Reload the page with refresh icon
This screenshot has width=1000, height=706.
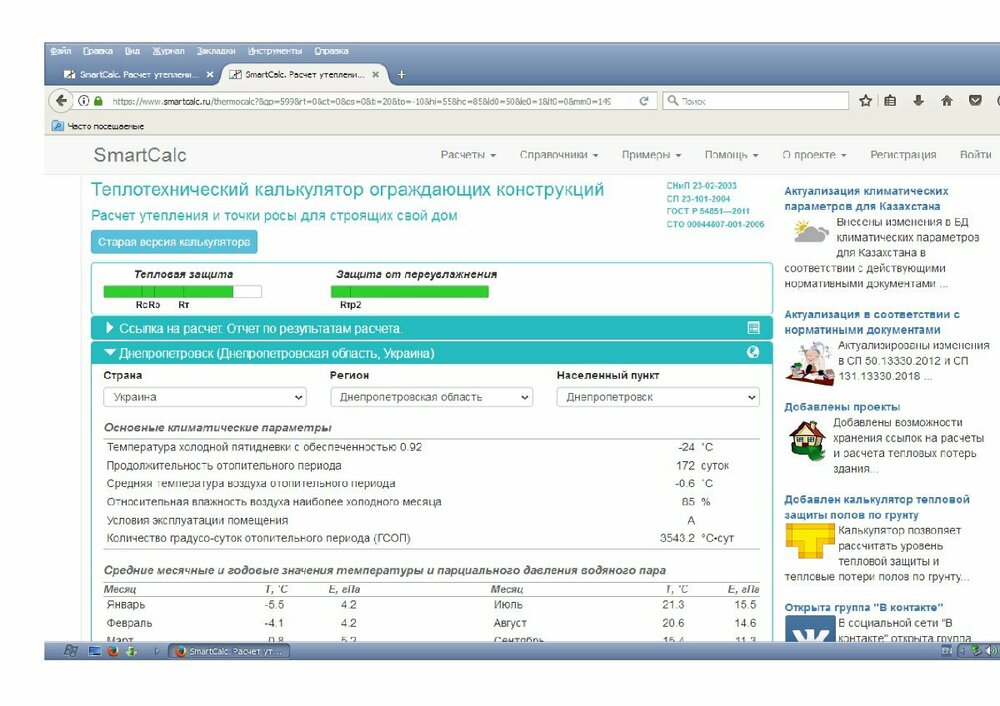[x=644, y=100]
